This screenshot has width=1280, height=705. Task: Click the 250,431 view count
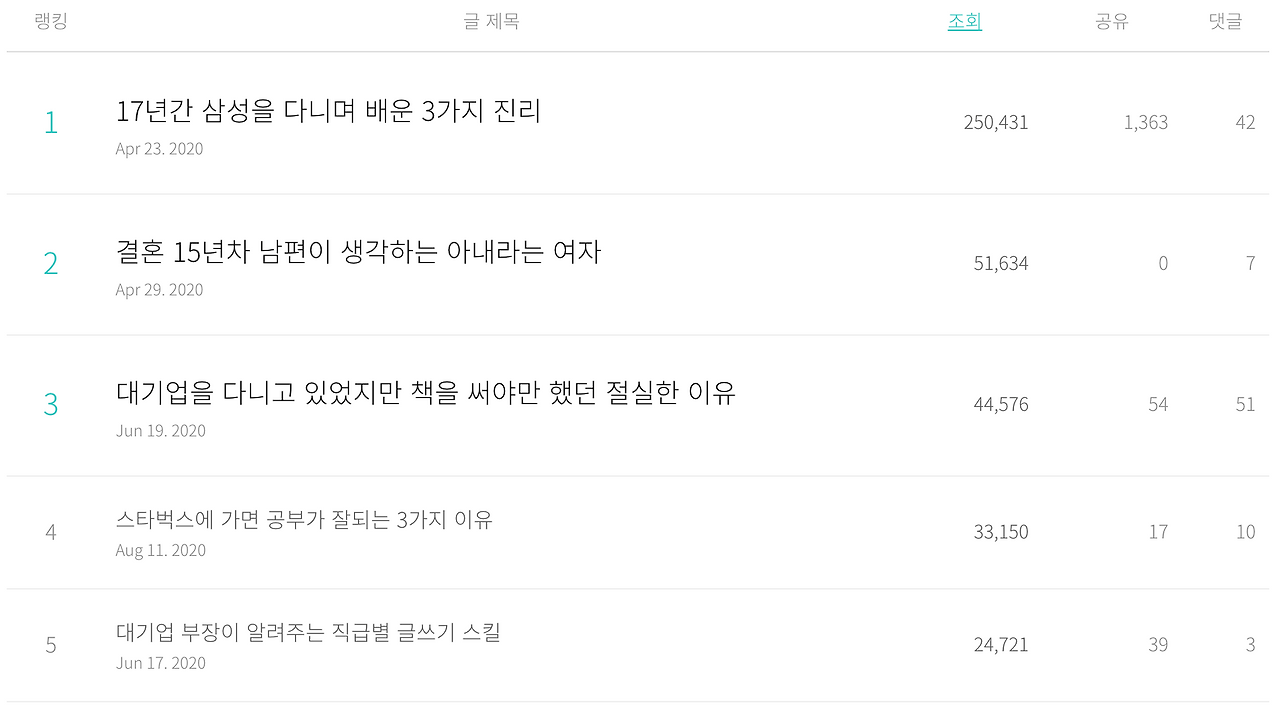point(997,122)
